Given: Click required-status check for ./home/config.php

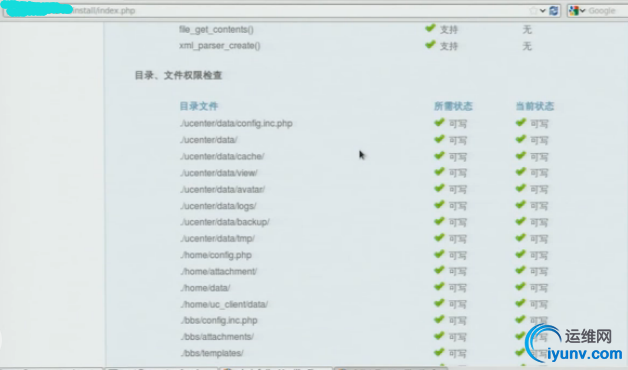Looking at the screenshot, I should click(x=439, y=254).
